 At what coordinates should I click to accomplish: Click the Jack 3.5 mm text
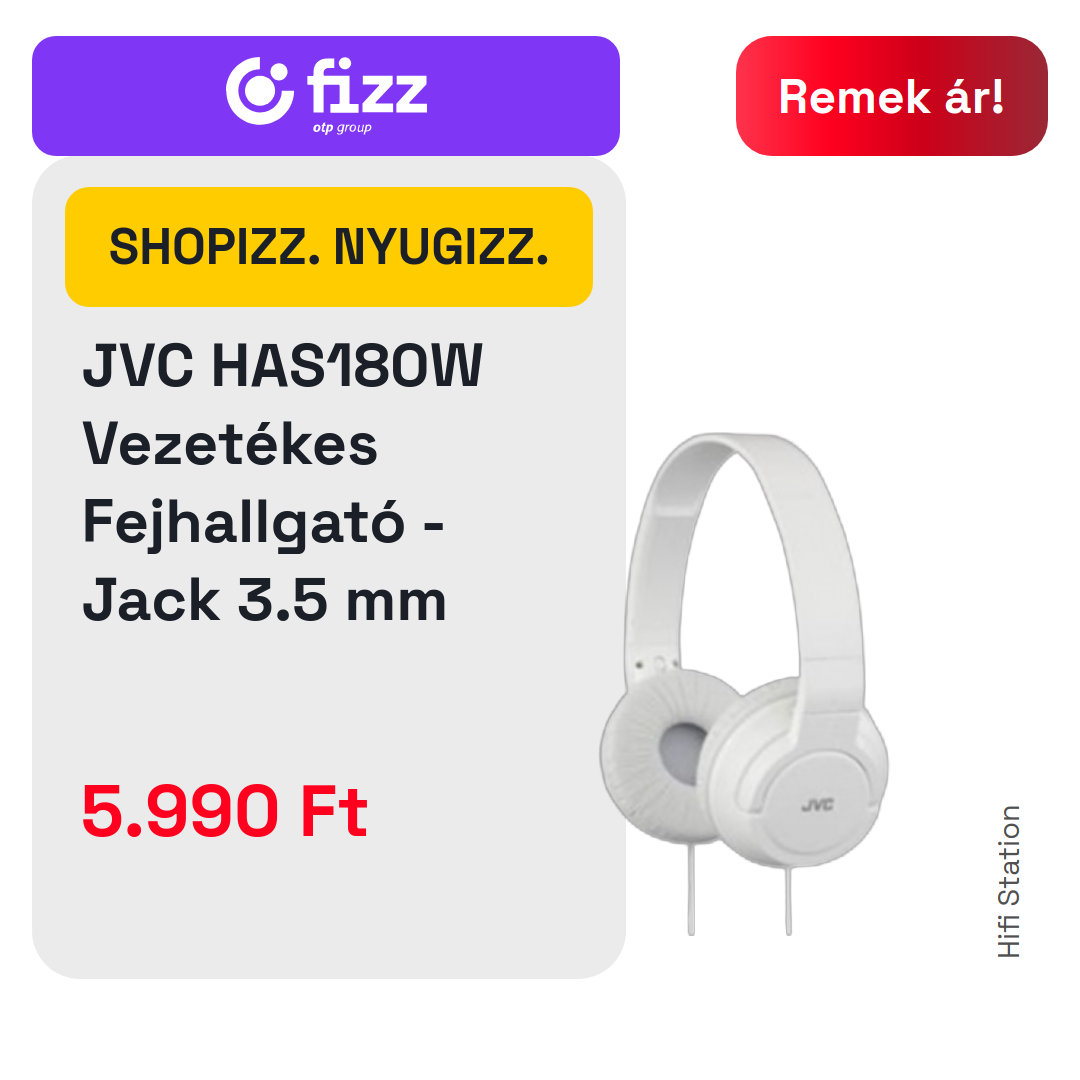264,601
